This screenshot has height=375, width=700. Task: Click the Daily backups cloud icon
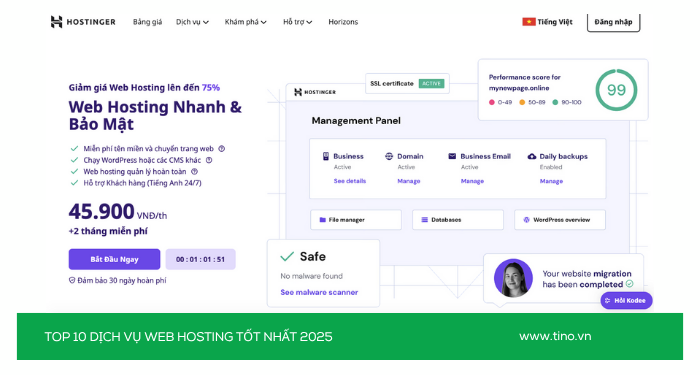532,156
